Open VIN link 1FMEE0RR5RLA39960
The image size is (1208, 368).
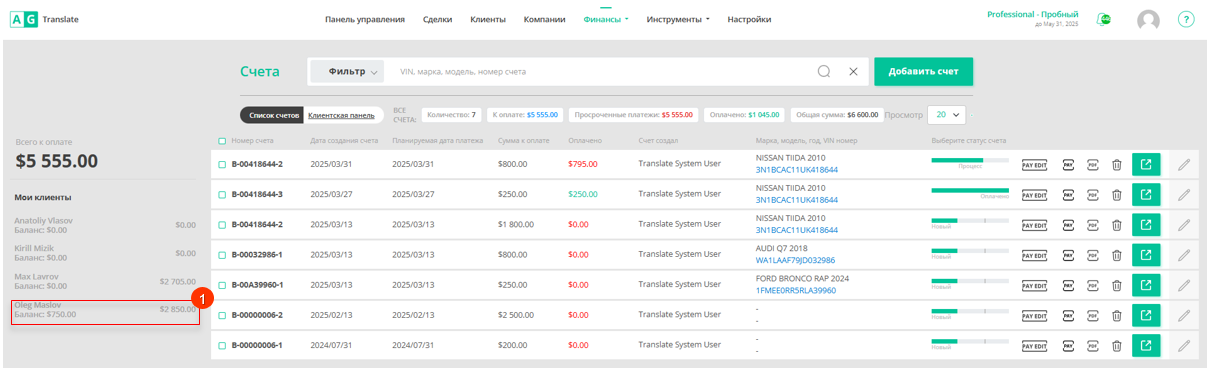(796, 290)
